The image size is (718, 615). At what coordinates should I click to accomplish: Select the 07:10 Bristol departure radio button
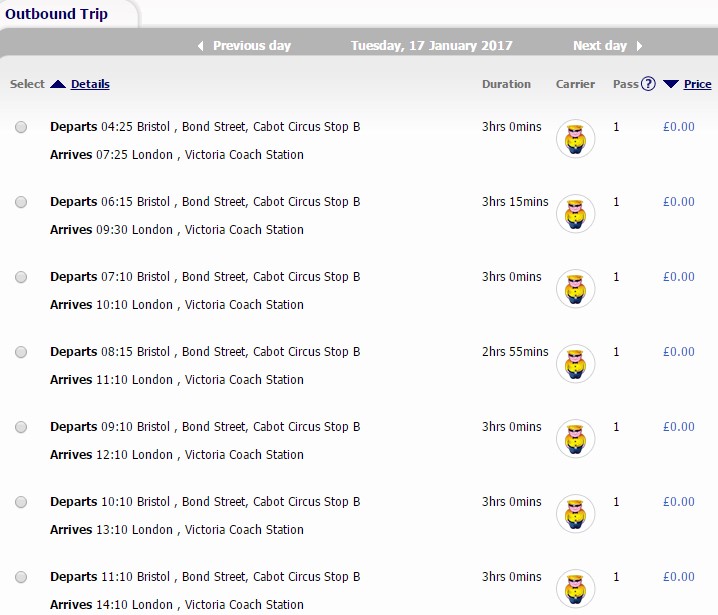point(21,277)
